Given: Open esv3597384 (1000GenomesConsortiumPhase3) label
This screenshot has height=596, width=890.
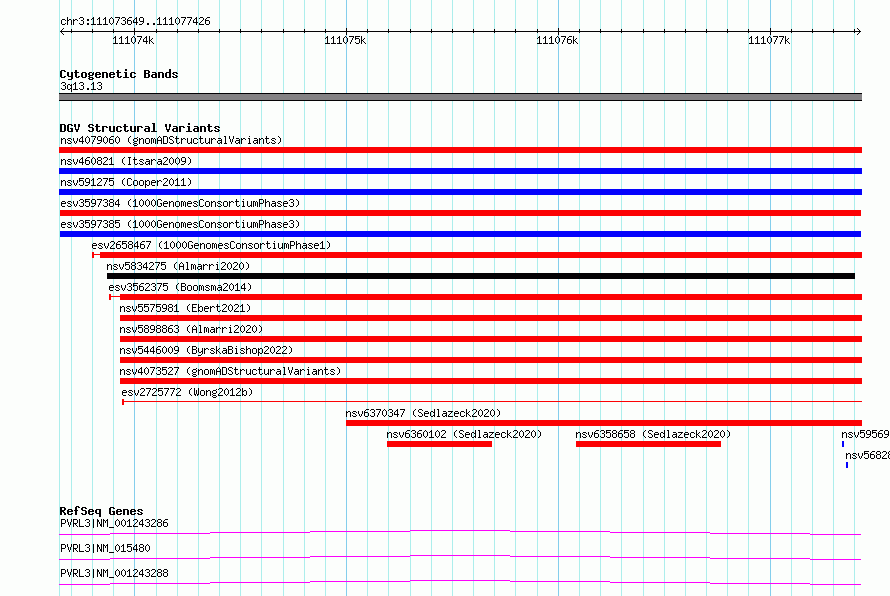Looking at the screenshot, I should click(180, 203).
